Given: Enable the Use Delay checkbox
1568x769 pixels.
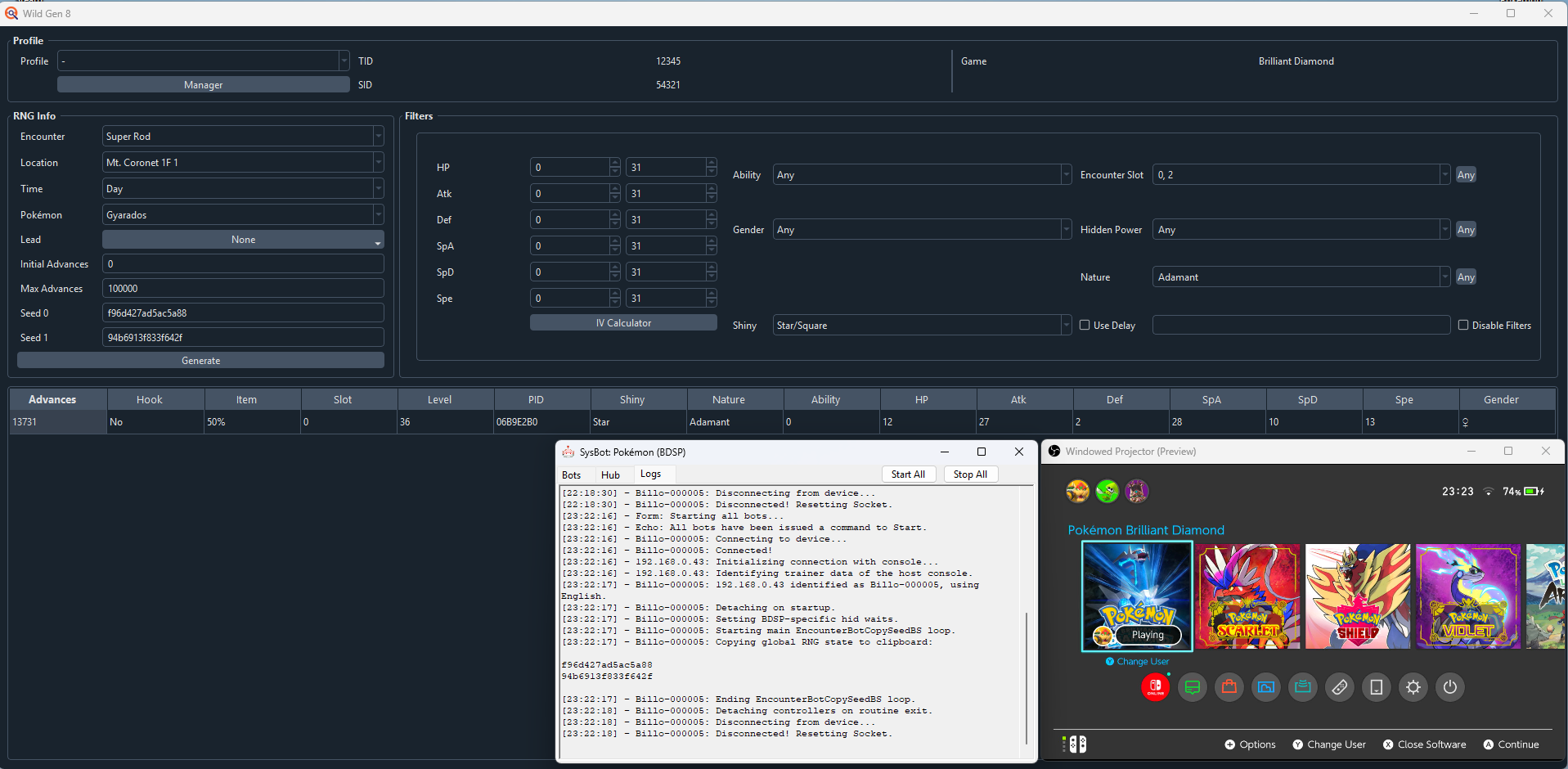Looking at the screenshot, I should [x=1085, y=325].
